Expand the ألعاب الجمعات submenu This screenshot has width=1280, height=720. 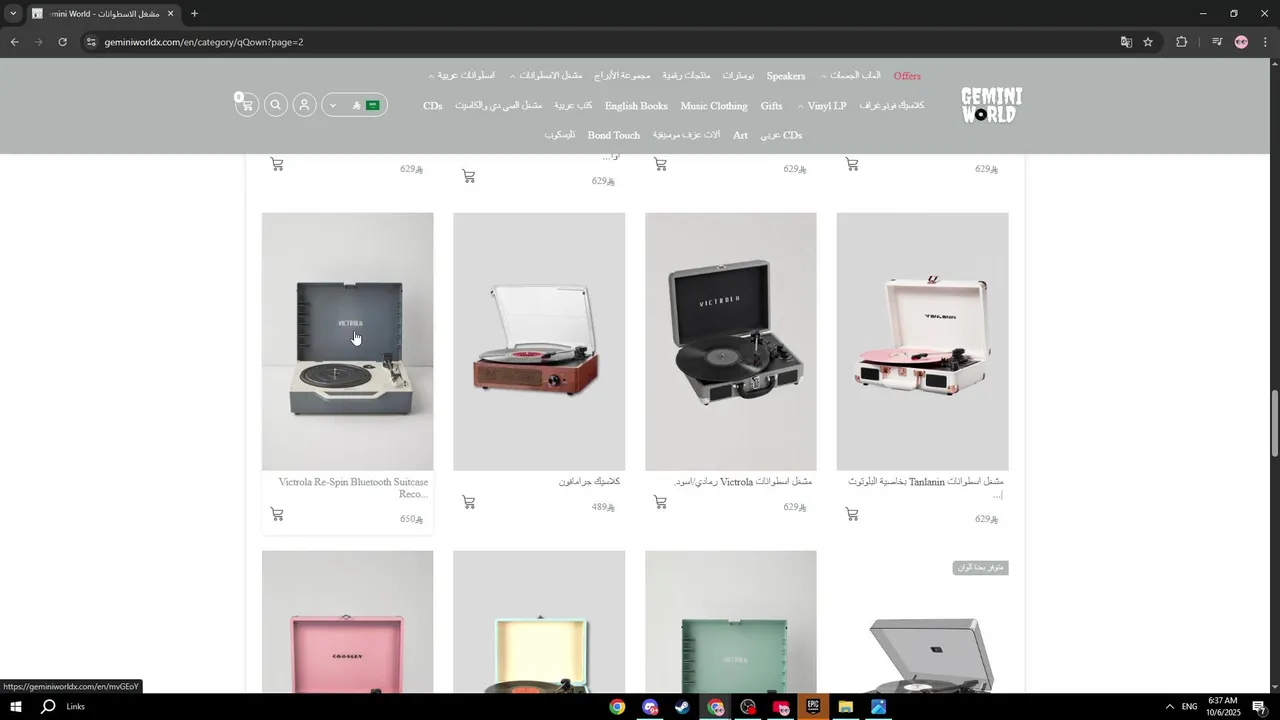[851, 76]
